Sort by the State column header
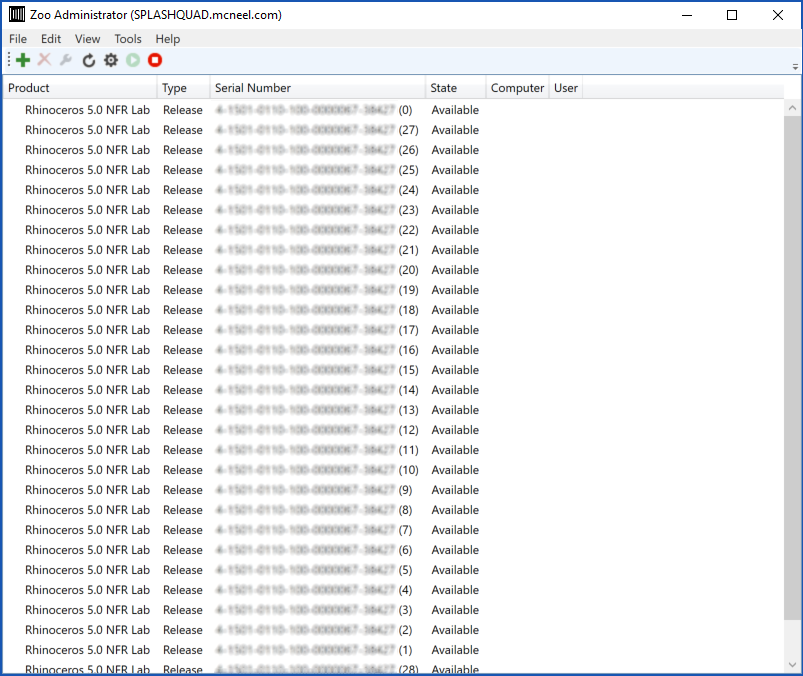 (x=455, y=88)
